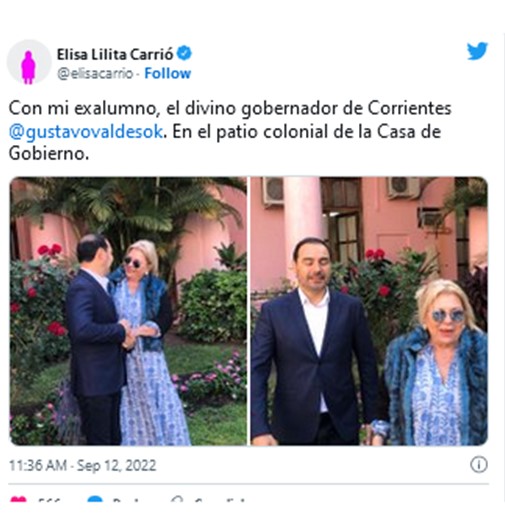Click the white gap between the two photos

point(249,311)
